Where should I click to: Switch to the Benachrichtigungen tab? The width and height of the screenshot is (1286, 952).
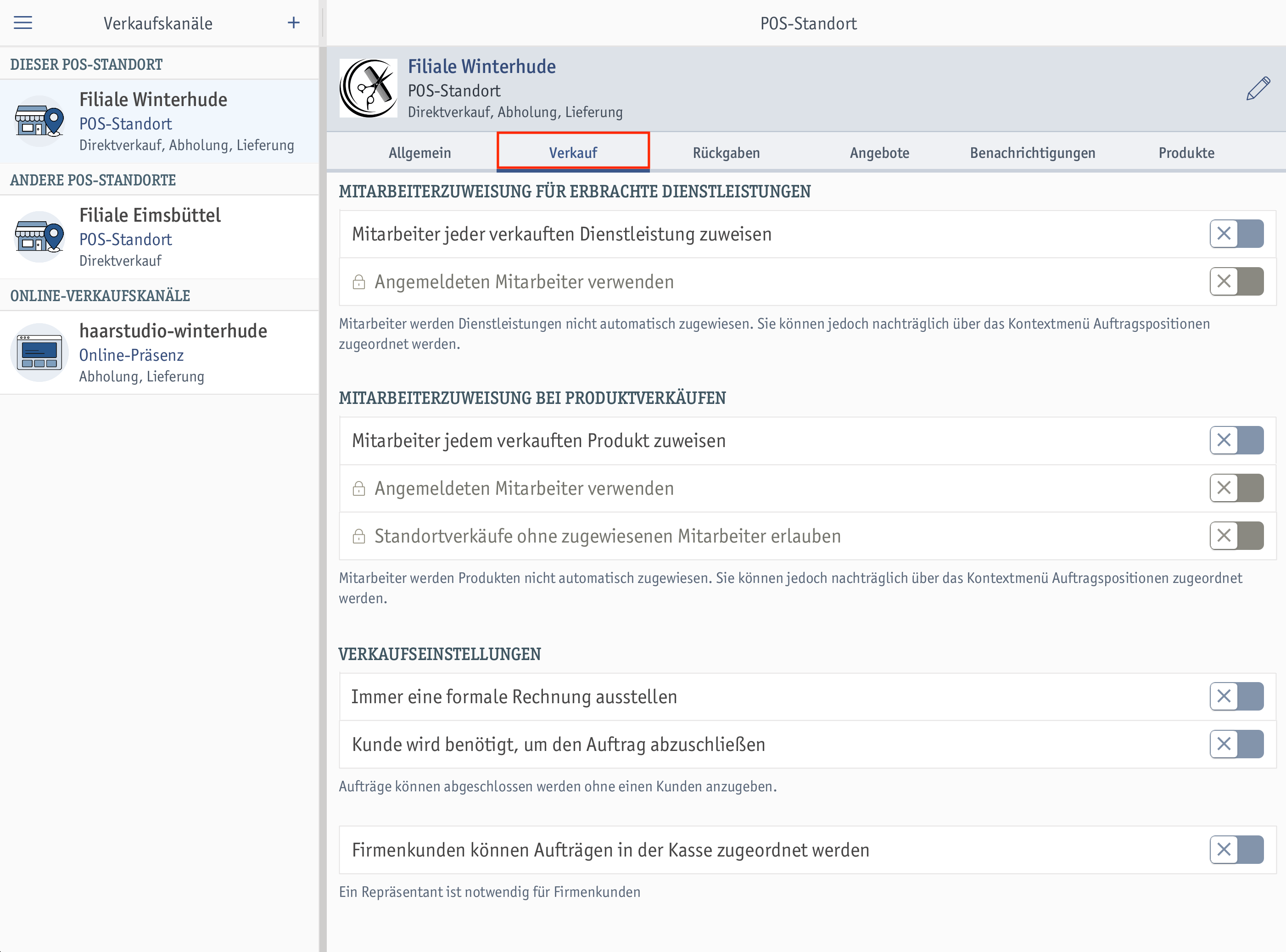coord(1033,153)
